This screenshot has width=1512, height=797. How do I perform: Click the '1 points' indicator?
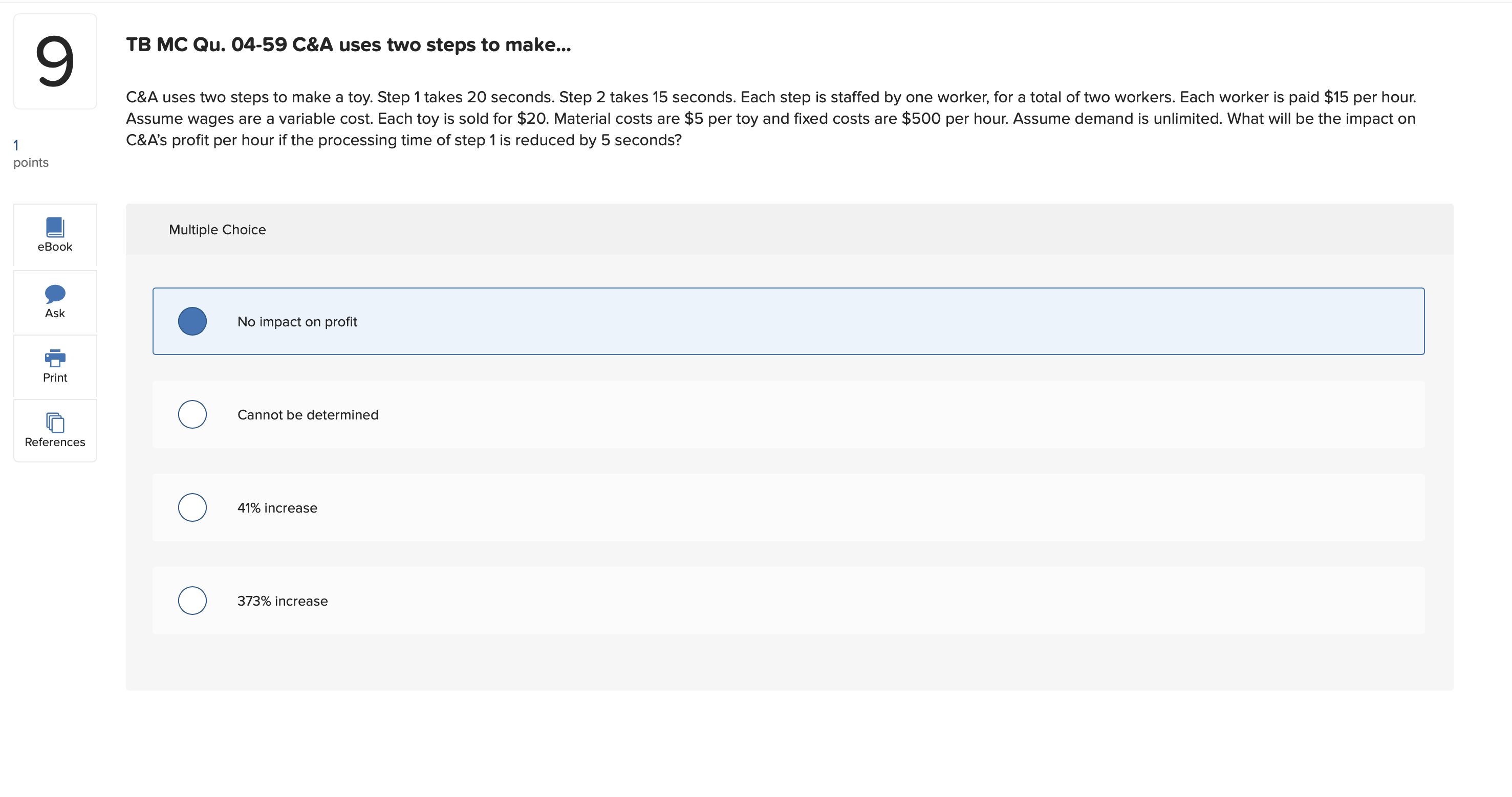click(x=31, y=154)
